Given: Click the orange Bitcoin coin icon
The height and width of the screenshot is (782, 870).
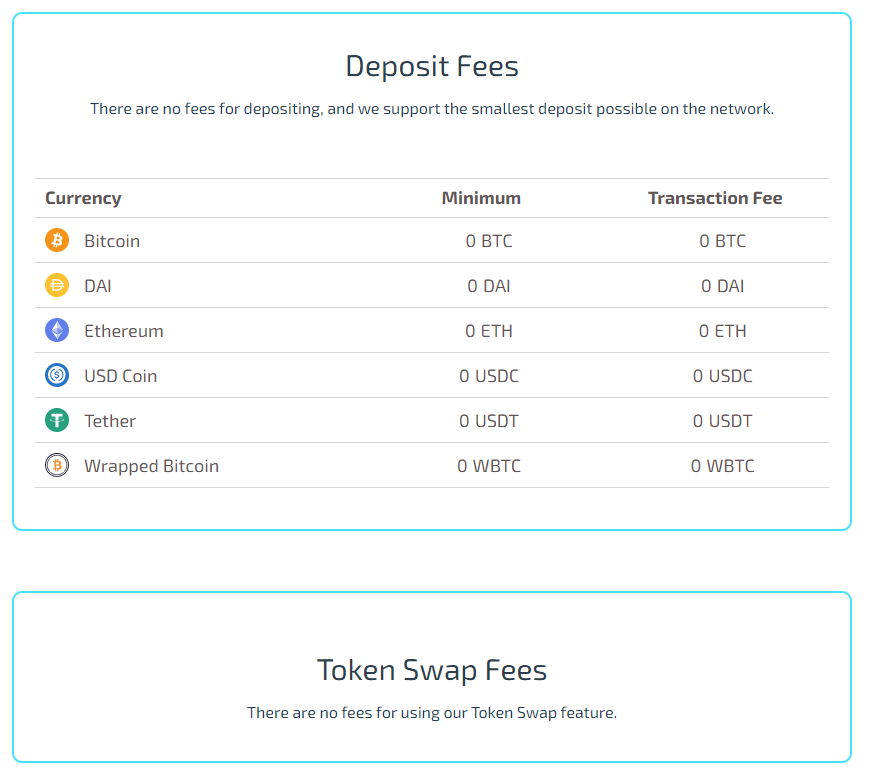Looking at the screenshot, I should click(57, 240).
